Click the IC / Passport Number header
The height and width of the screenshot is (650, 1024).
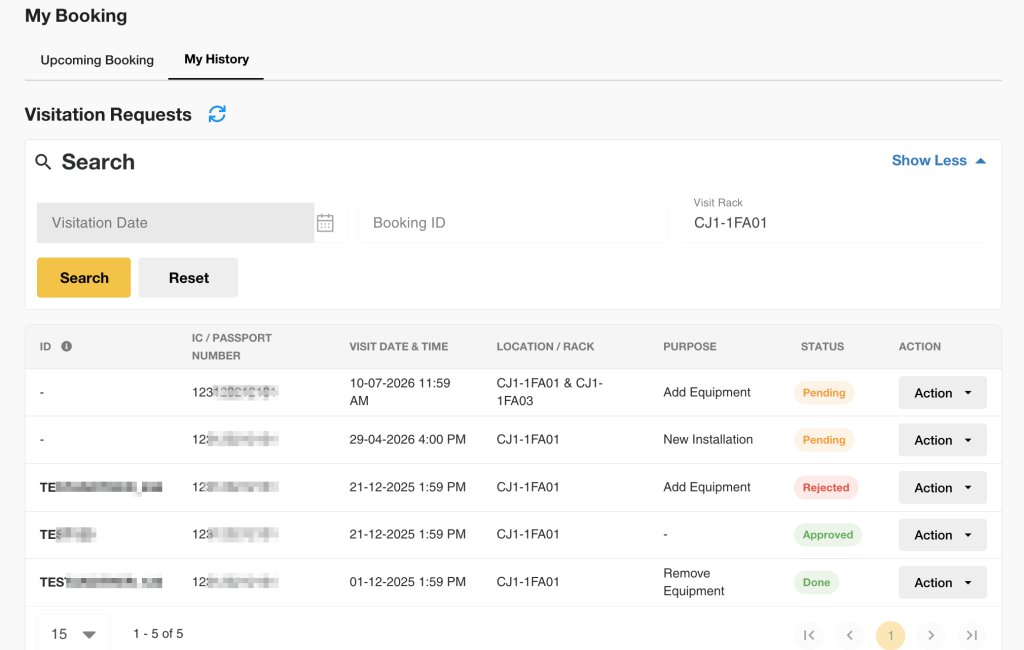click(x=231, y=347)
